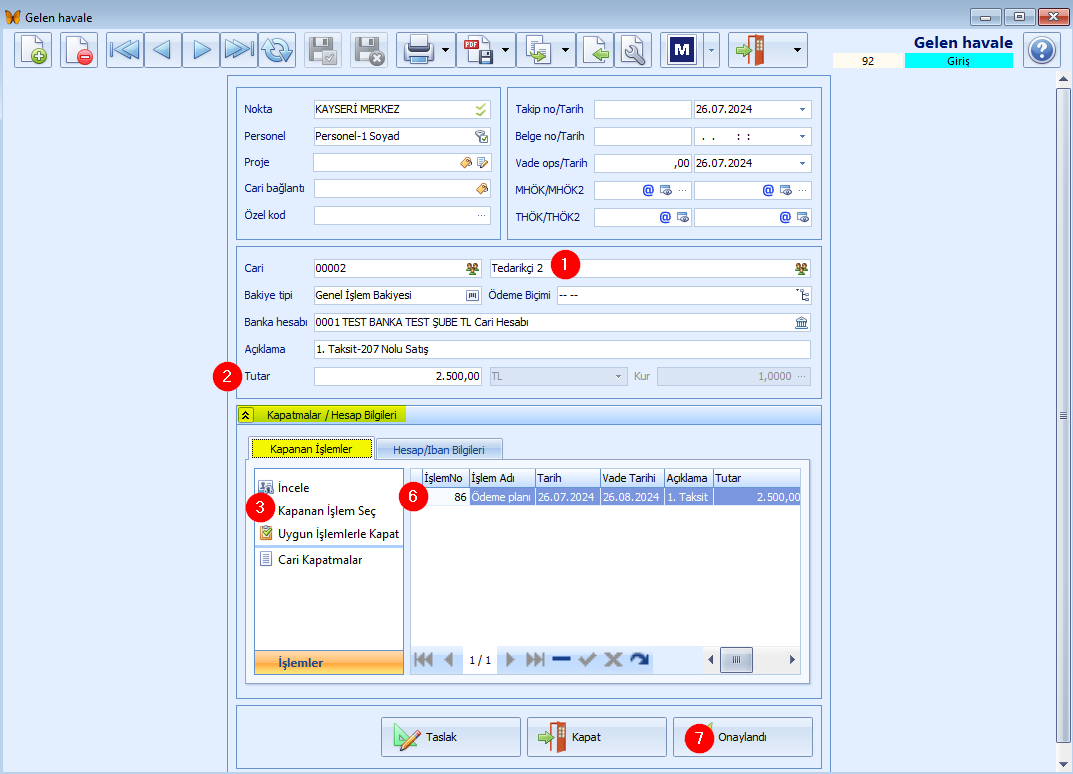This screenshot has width=1073, height=774.
Task: Select Kapanan İşlem Seç menu item
Action: pyautogui.click(x=326, y=511)
